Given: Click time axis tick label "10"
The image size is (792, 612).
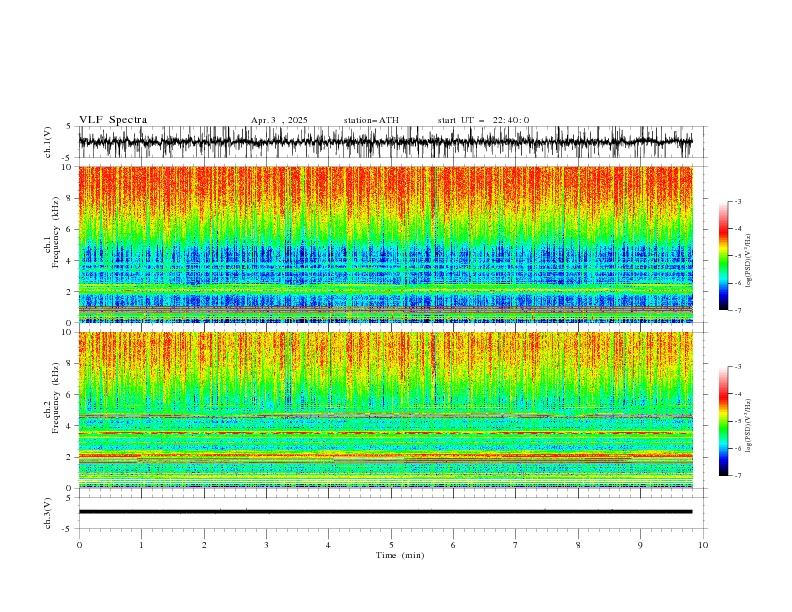Looking at the screenshot, I should point(703,545).
